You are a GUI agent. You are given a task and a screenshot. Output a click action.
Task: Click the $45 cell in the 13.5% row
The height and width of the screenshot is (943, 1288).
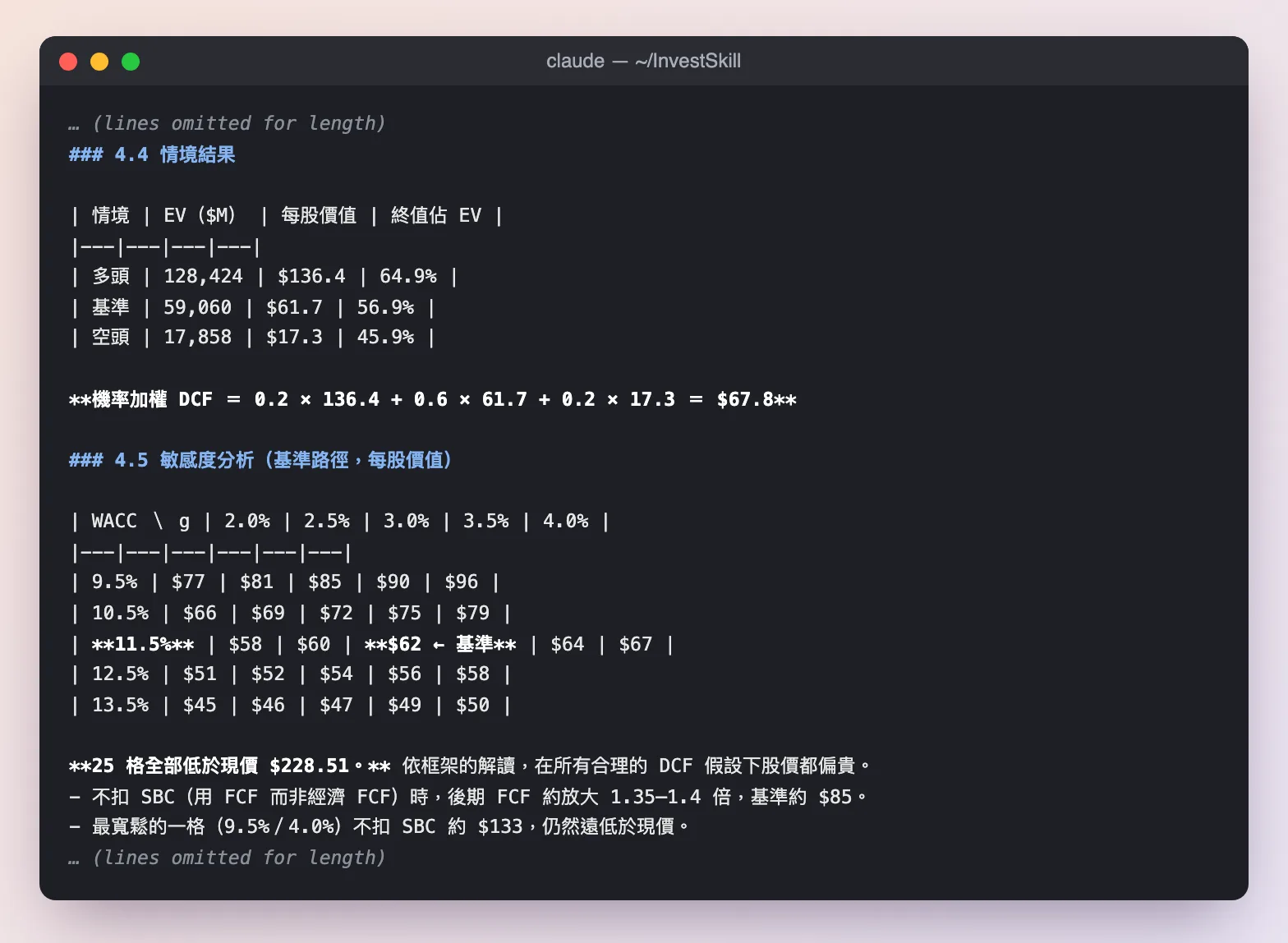[200, 705]
